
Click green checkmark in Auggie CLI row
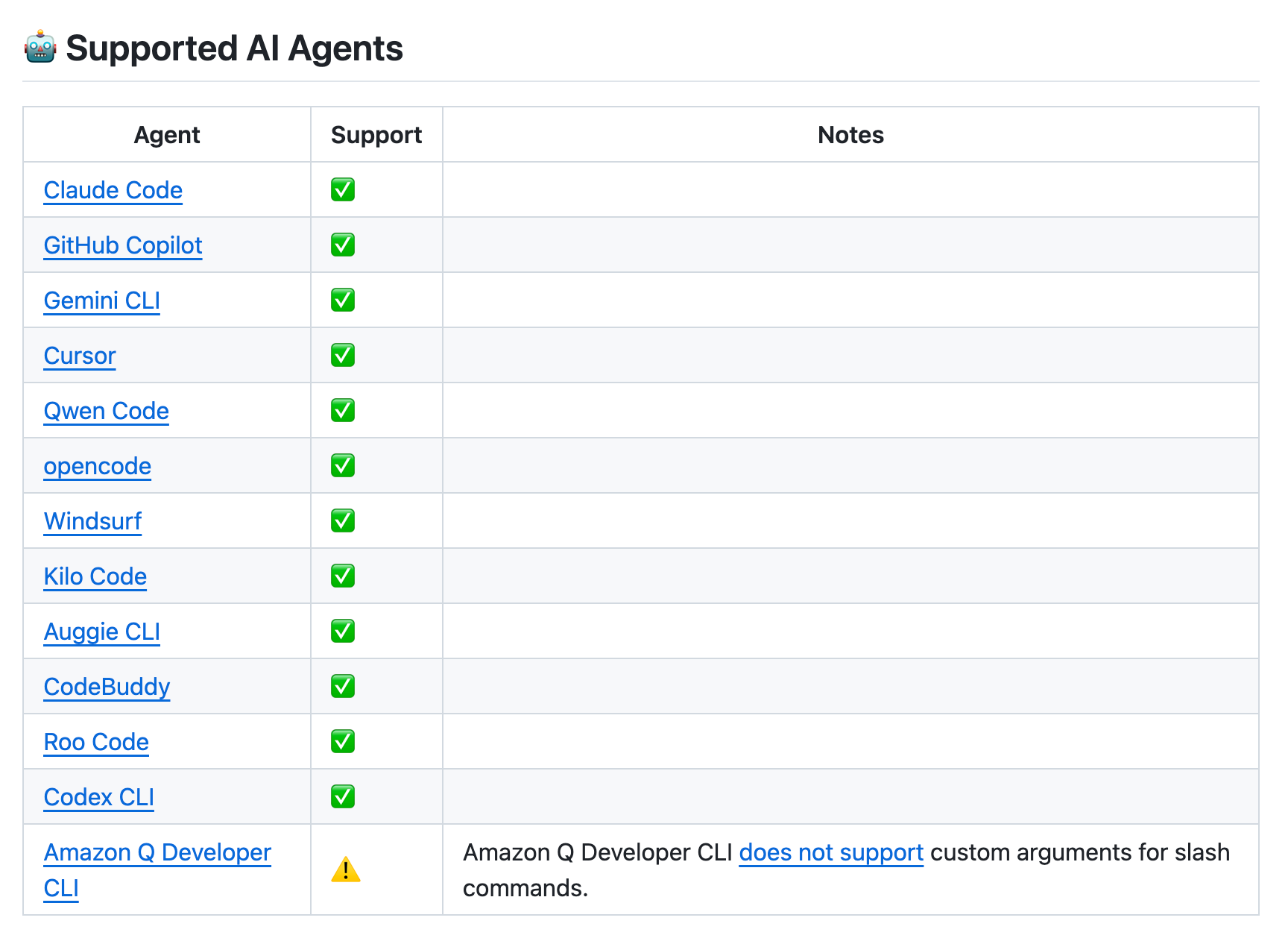tap(343, 631)
